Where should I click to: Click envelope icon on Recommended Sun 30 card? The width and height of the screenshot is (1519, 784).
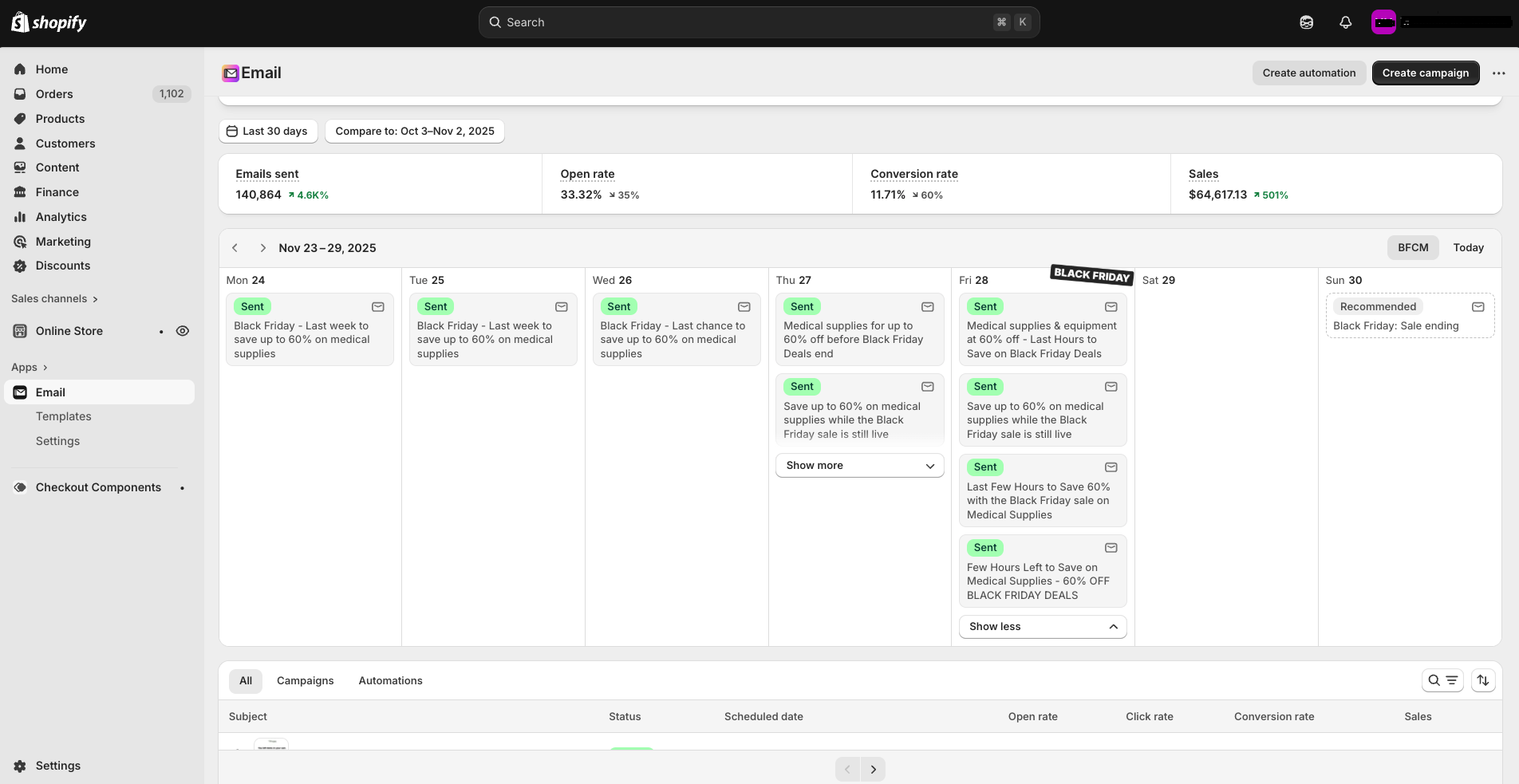pyautogui.click(x=1478, y=307)
